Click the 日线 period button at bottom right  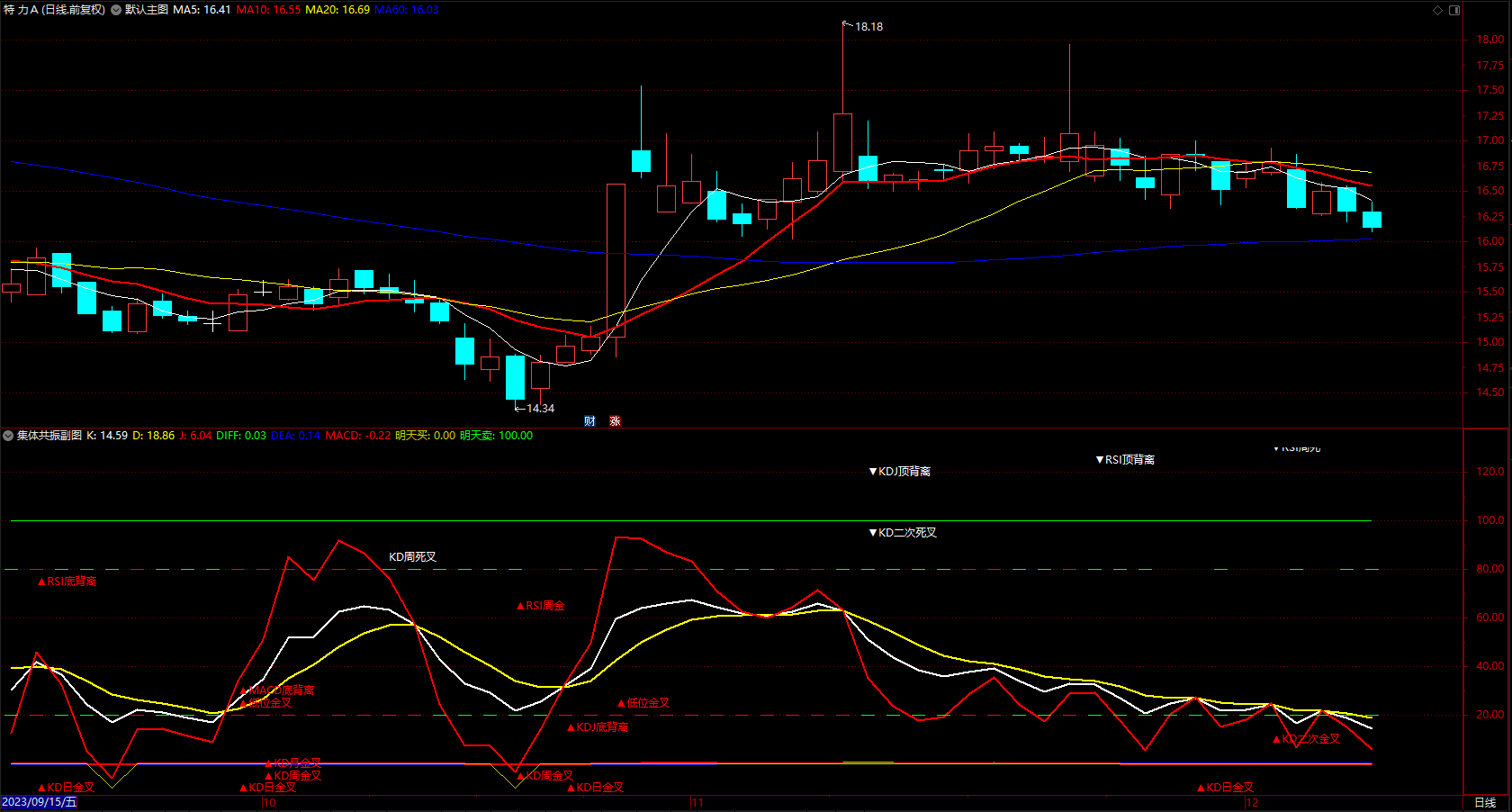pos(1485,803)
